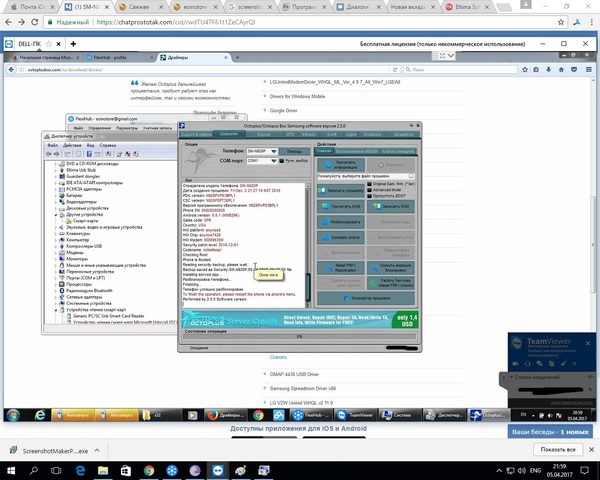Open Параметры menu in FlexiHub window
This screenshot has height=480, width=600.
[x=127, y=128]
